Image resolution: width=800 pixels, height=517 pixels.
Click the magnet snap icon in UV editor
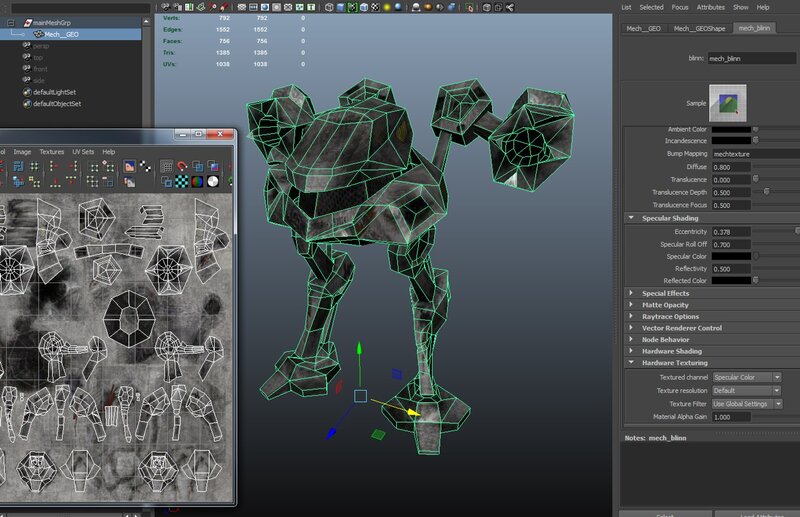tap(181, 165)
